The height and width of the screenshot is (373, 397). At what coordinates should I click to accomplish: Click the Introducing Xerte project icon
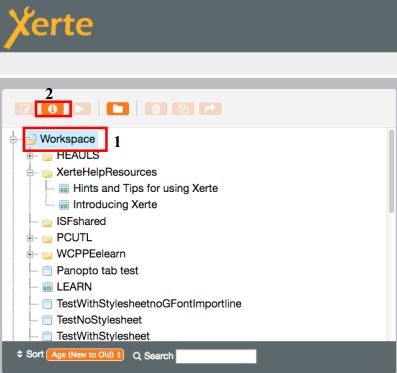(64, 205)
